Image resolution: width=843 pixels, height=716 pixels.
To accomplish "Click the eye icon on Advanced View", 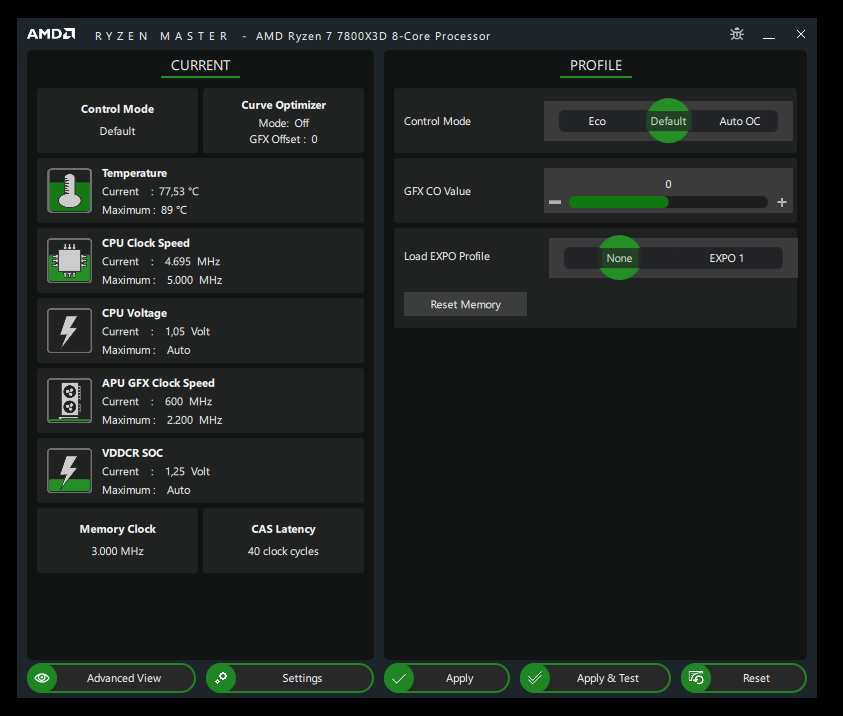I will point(42,678).
